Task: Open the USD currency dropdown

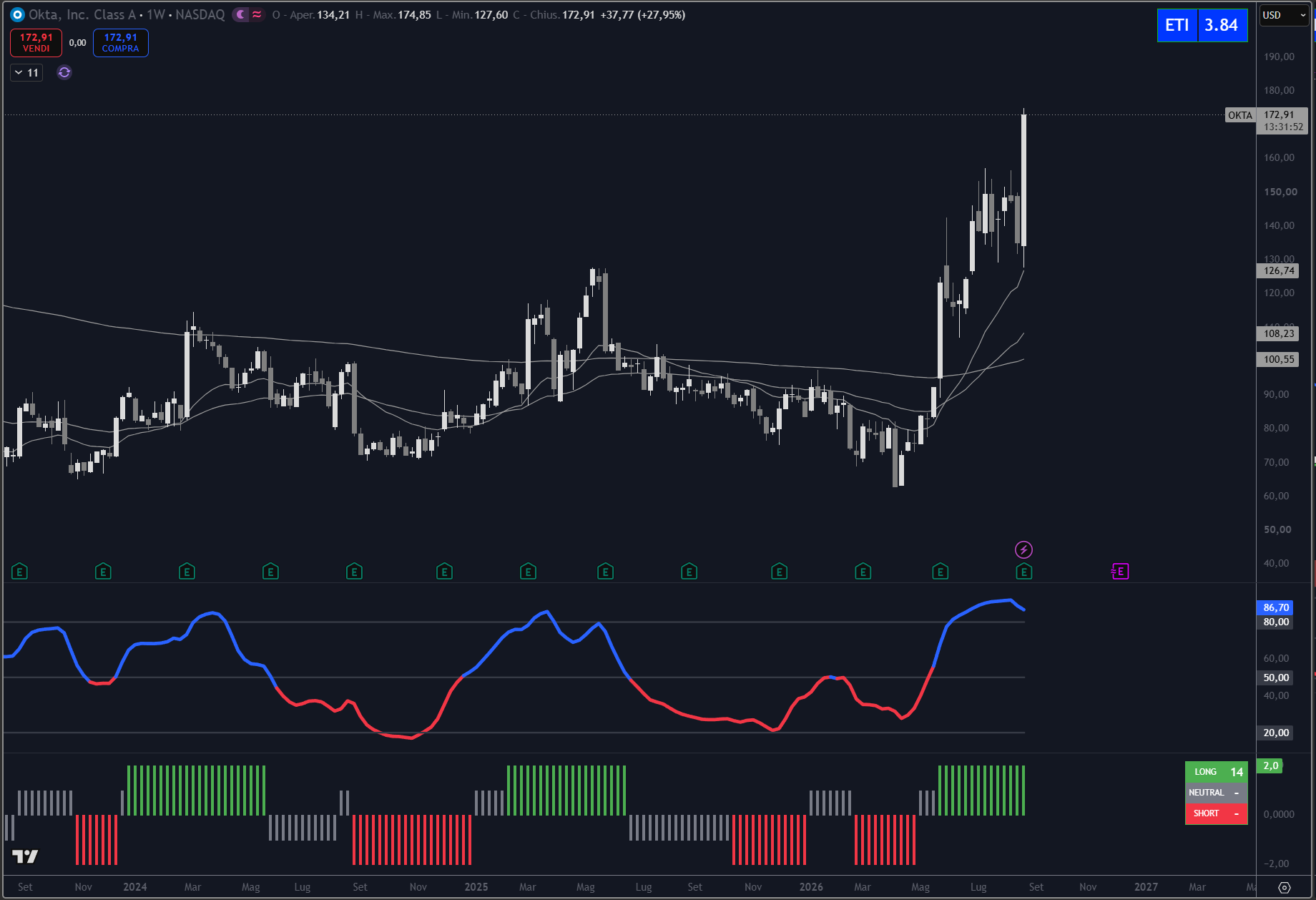Action: [x=1284, y=15]
